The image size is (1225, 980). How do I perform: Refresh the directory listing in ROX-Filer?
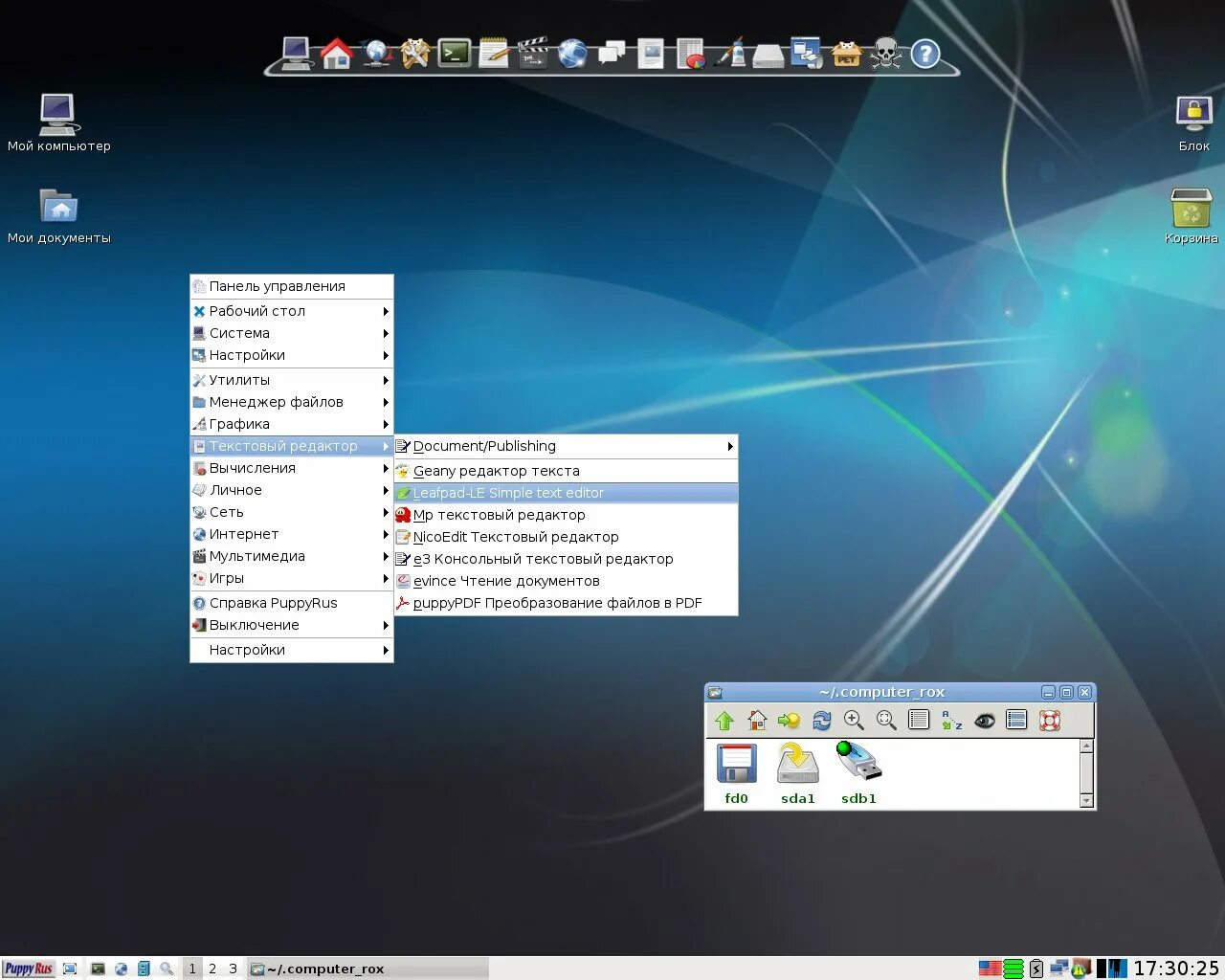tap(822, 720)
